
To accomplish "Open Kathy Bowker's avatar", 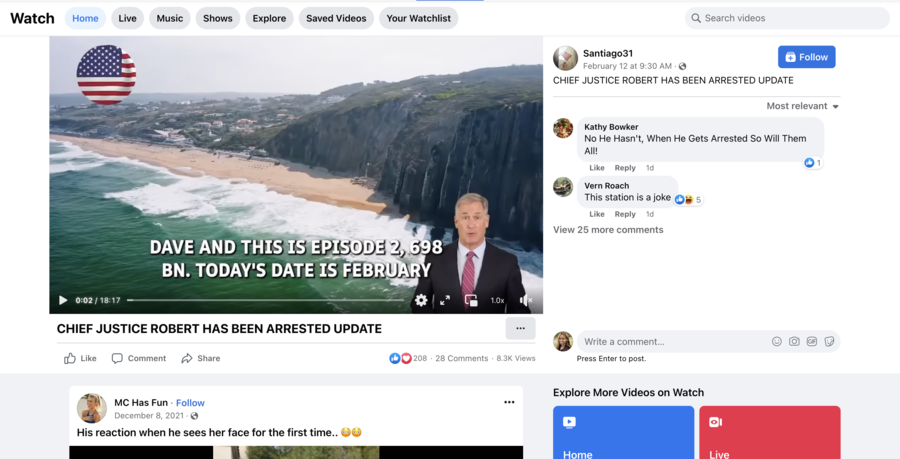I will 563,129.
